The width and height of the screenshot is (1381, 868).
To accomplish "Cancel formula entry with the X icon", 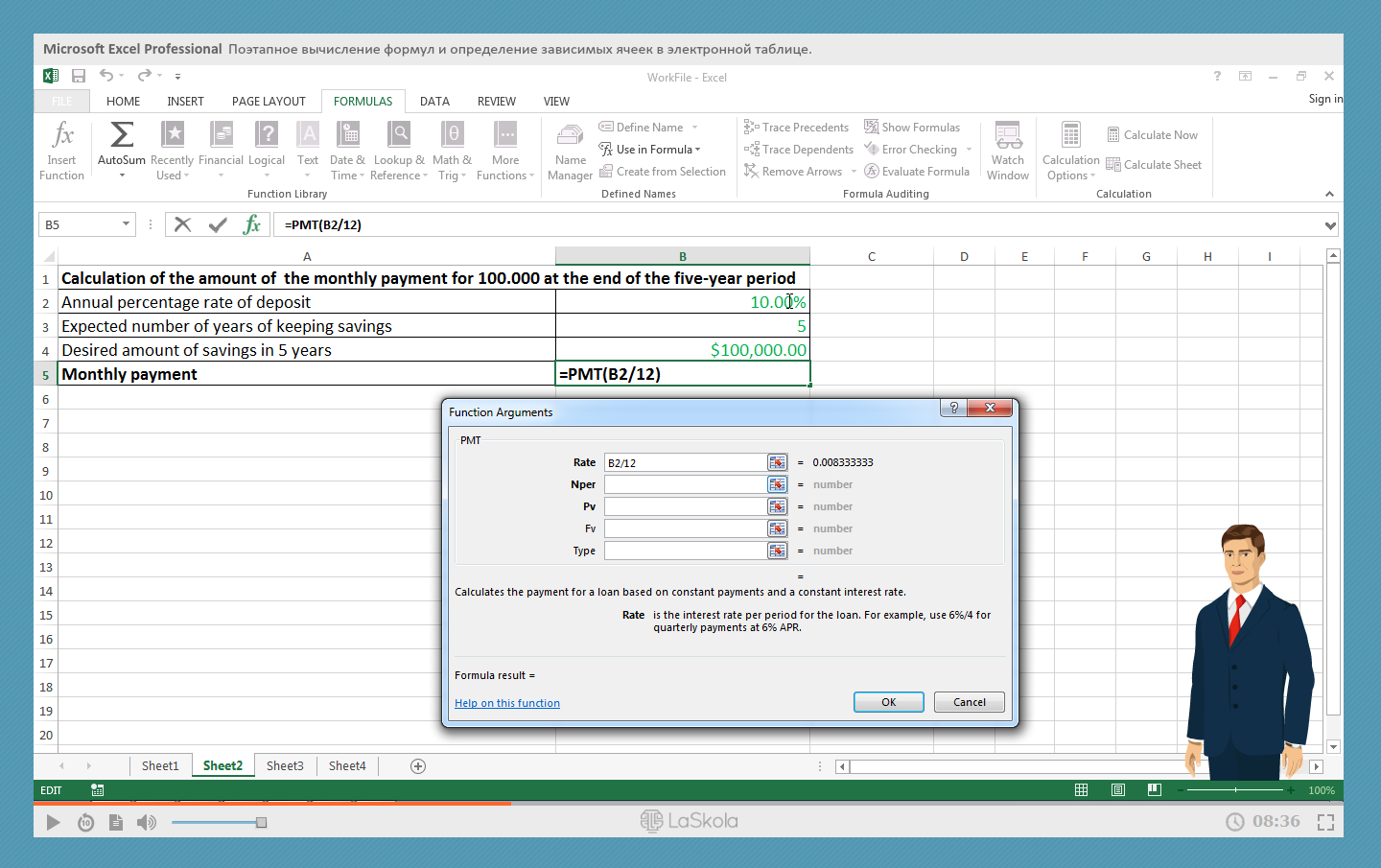I will pos(182,224).
